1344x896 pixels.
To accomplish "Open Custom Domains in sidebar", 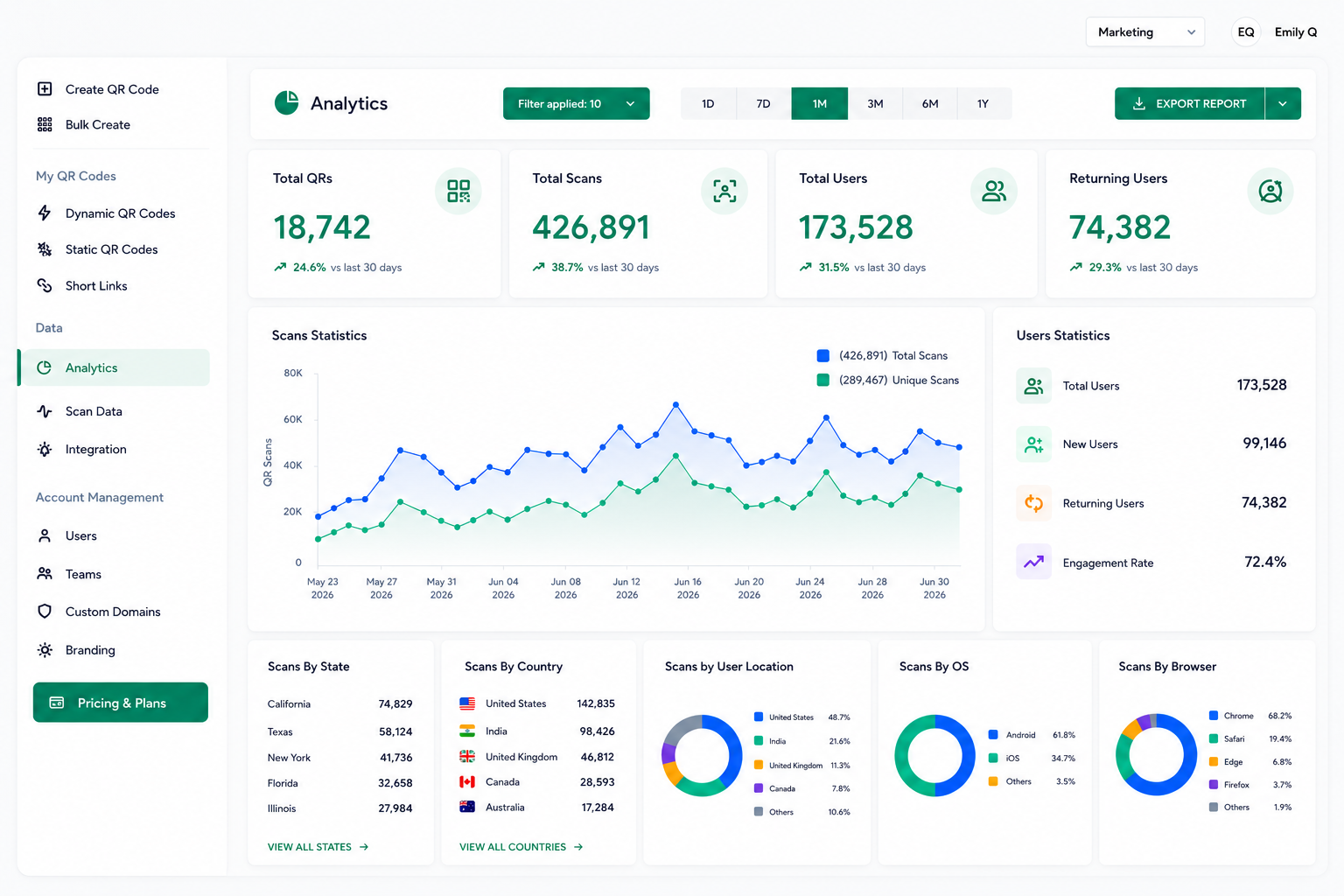I will tap(115, 612).
